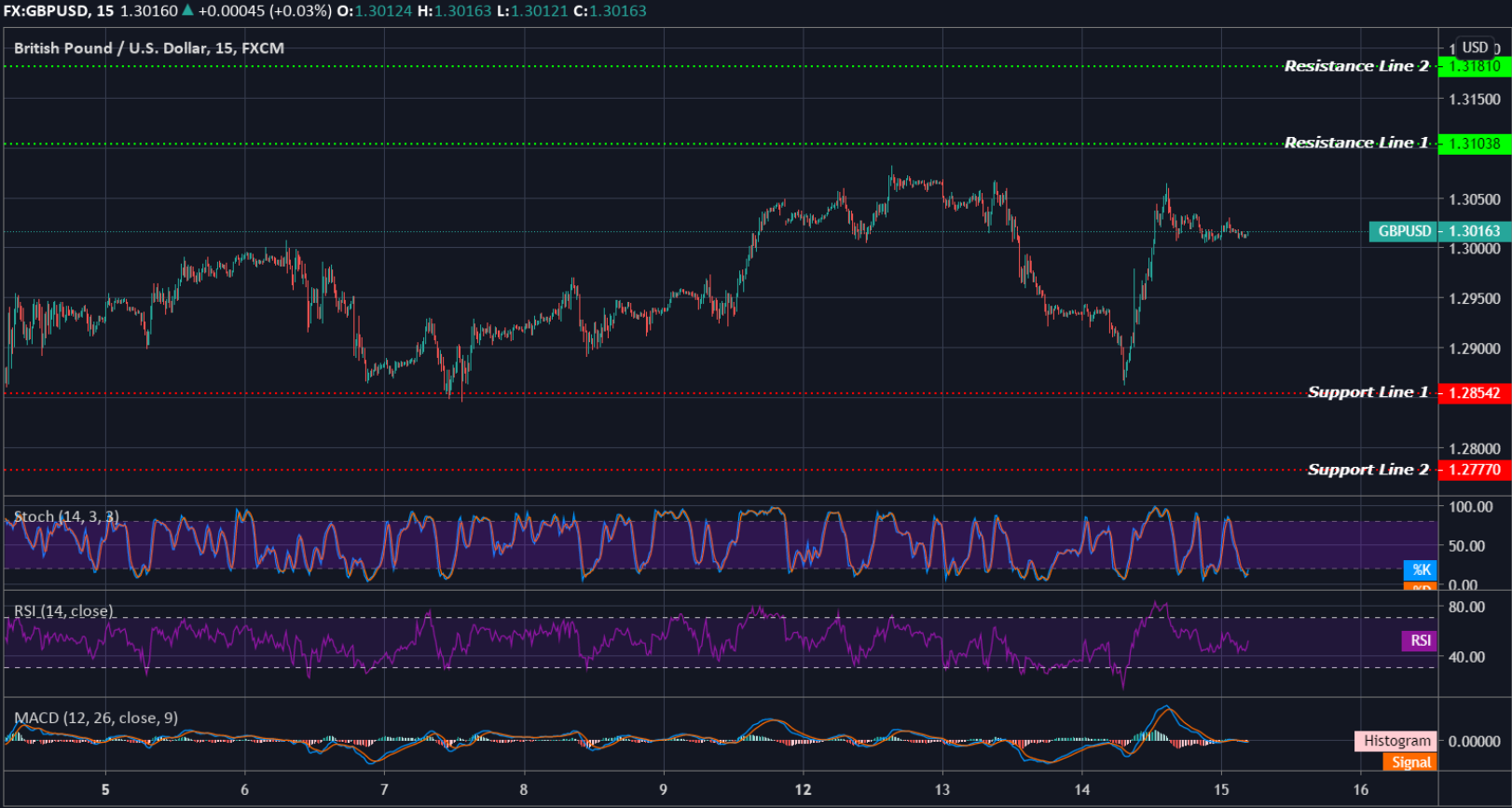Image resolution: width=1512 pixels, height=808 pixels.
Task: Click date 8 on the time axis
Action: pos(524,789)
